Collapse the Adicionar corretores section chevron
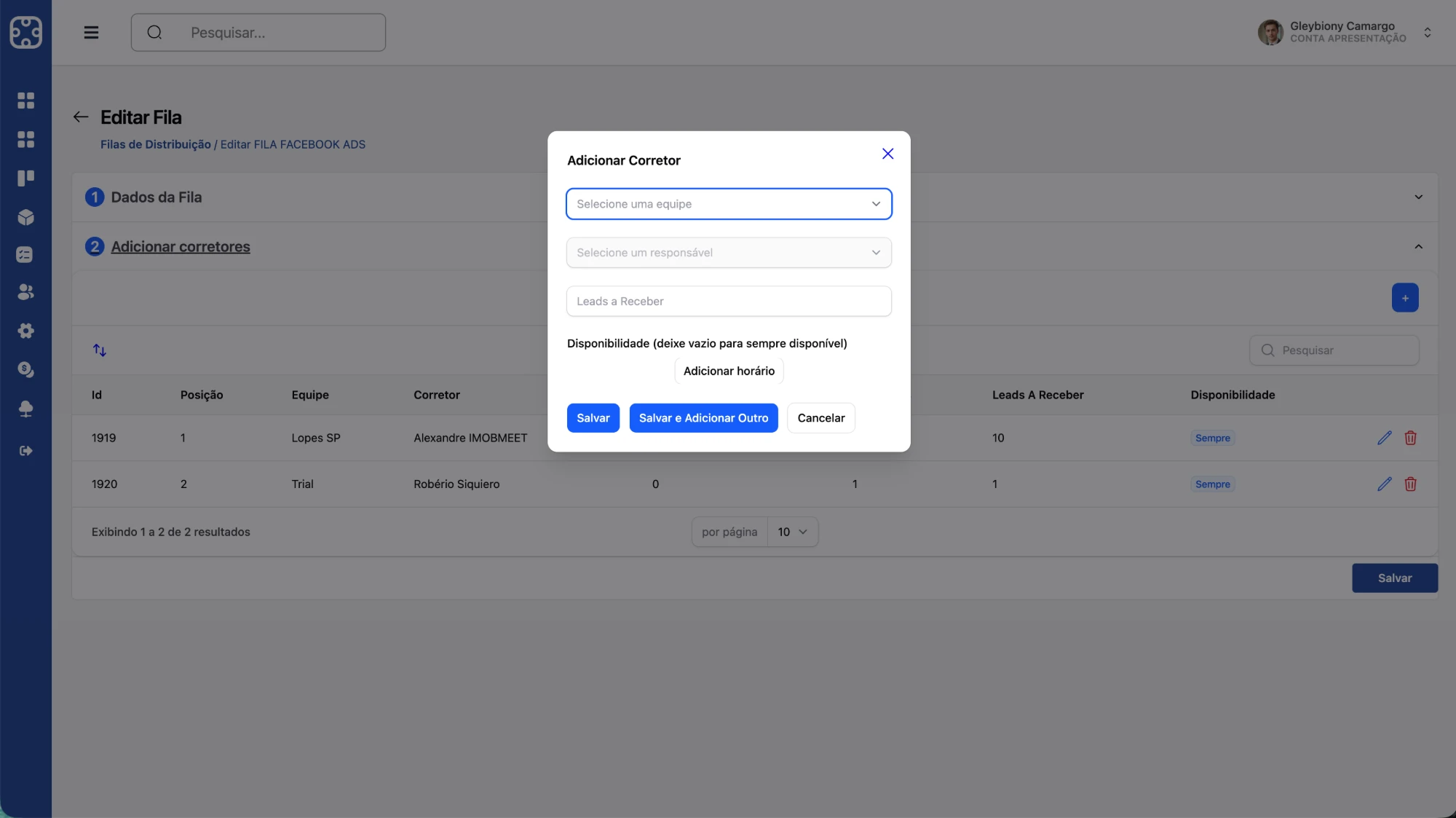Image resolution: width=1456 pixels, height=818 pixels. [1418, 247]
